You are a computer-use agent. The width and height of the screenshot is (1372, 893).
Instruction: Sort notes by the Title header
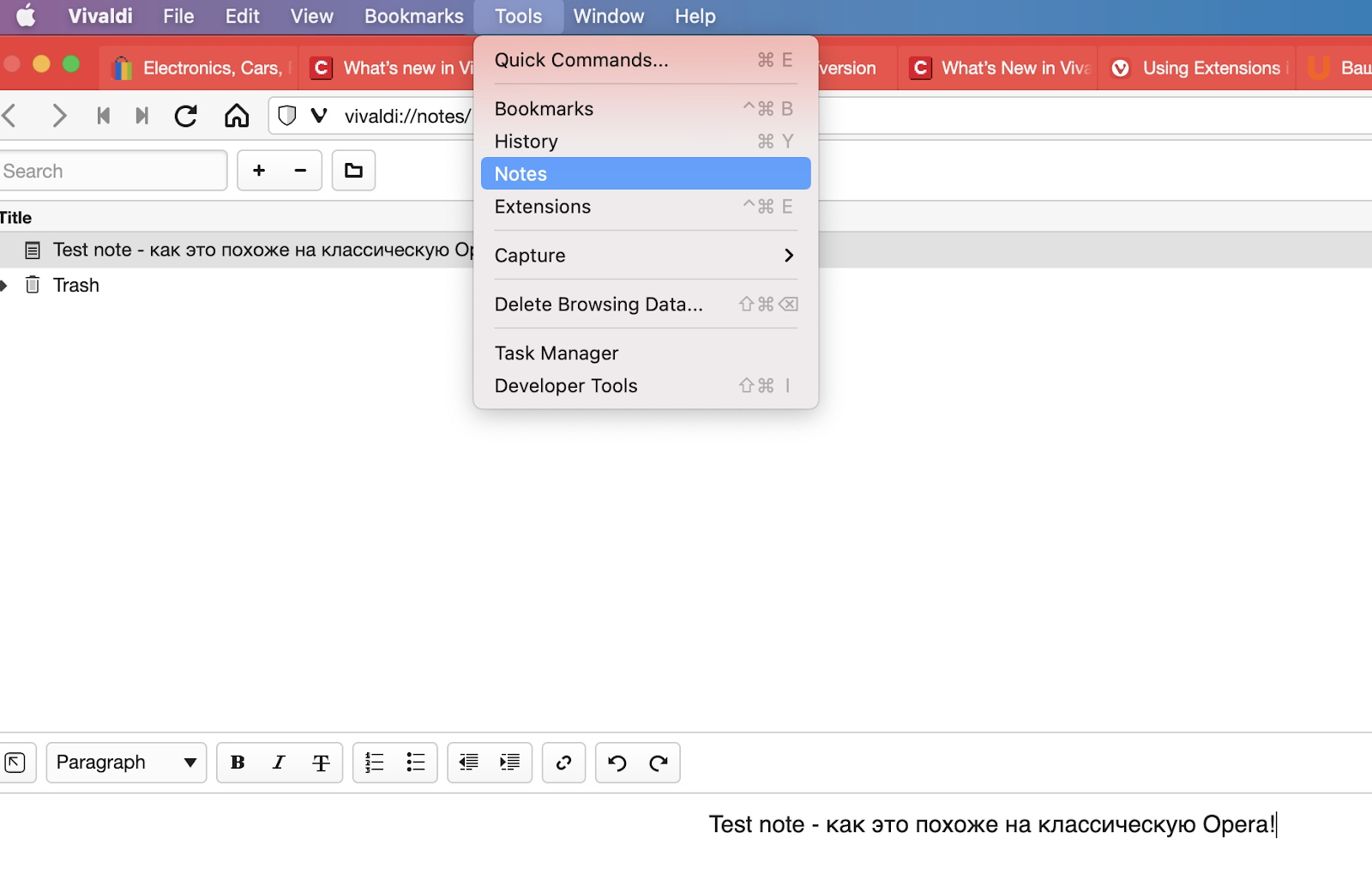pos(15,218)
